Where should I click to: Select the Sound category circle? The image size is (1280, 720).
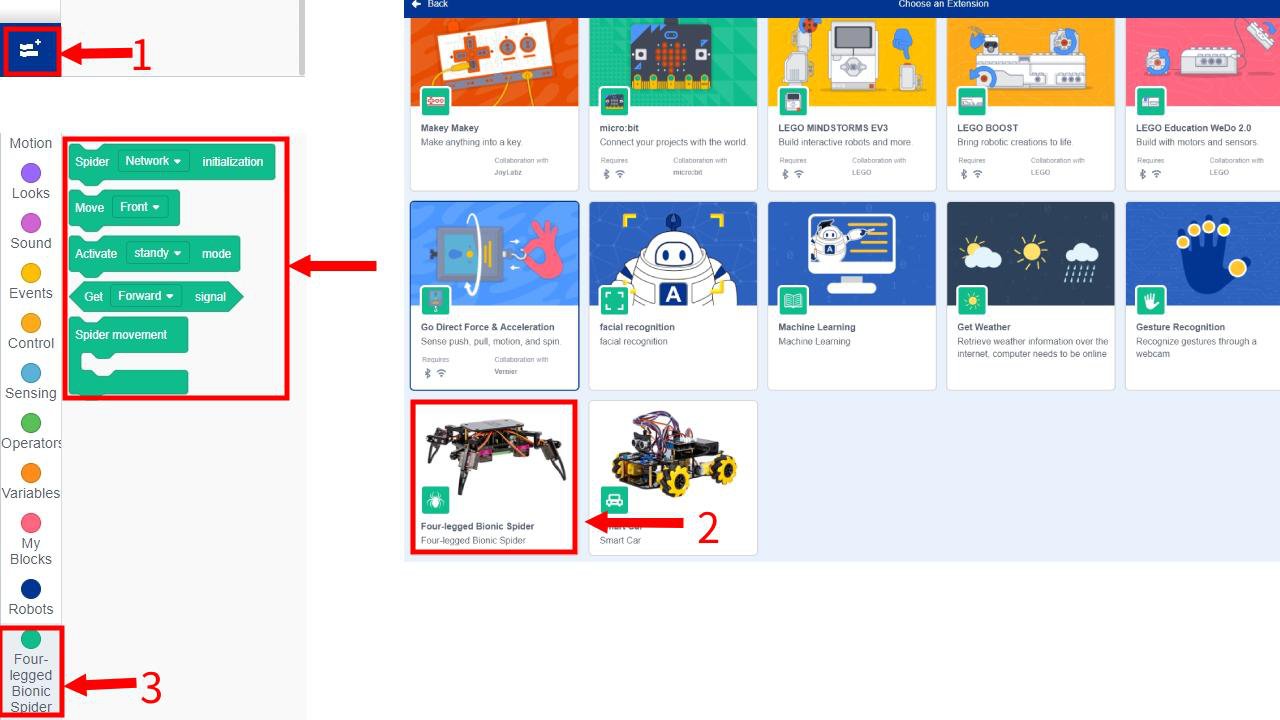pos(31,223)
